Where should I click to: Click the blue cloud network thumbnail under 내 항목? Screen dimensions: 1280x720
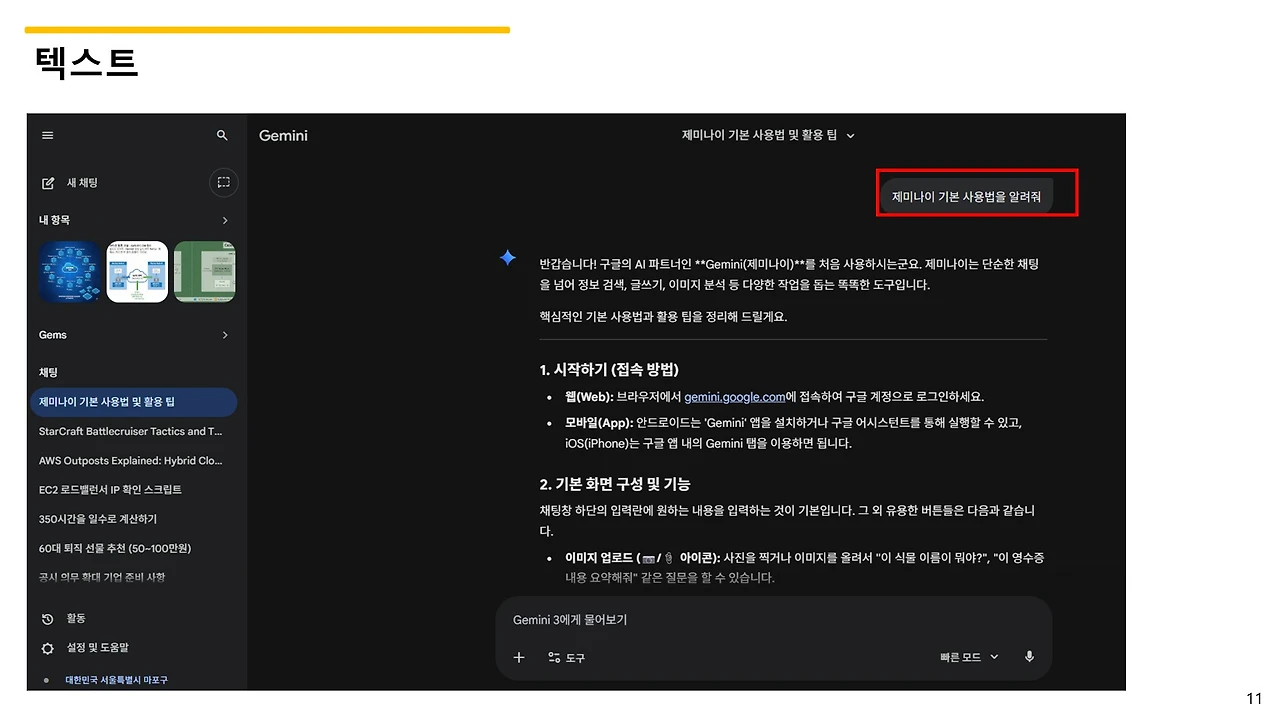click(69, 270)
